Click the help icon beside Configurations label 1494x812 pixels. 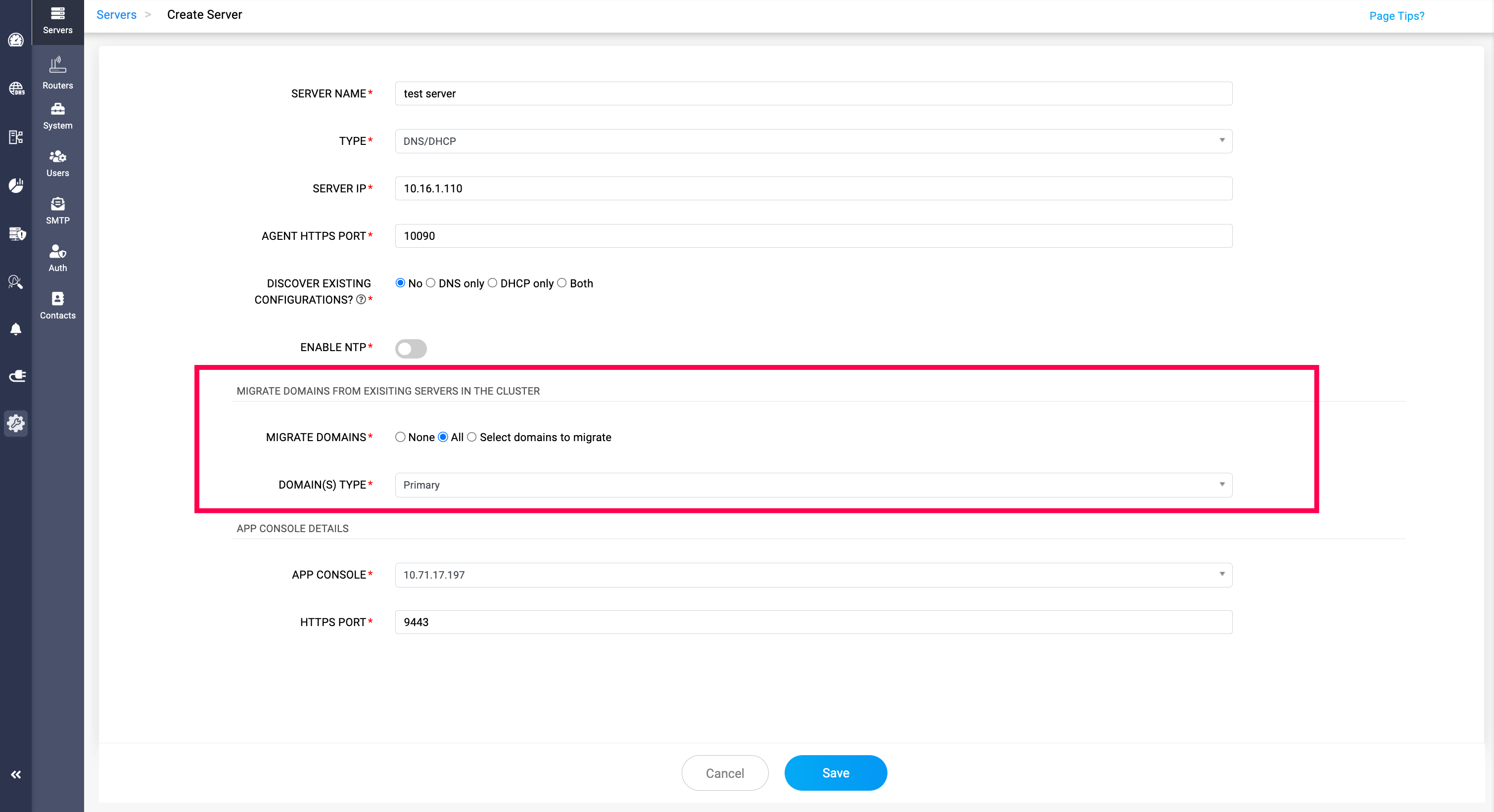point(361,300)
